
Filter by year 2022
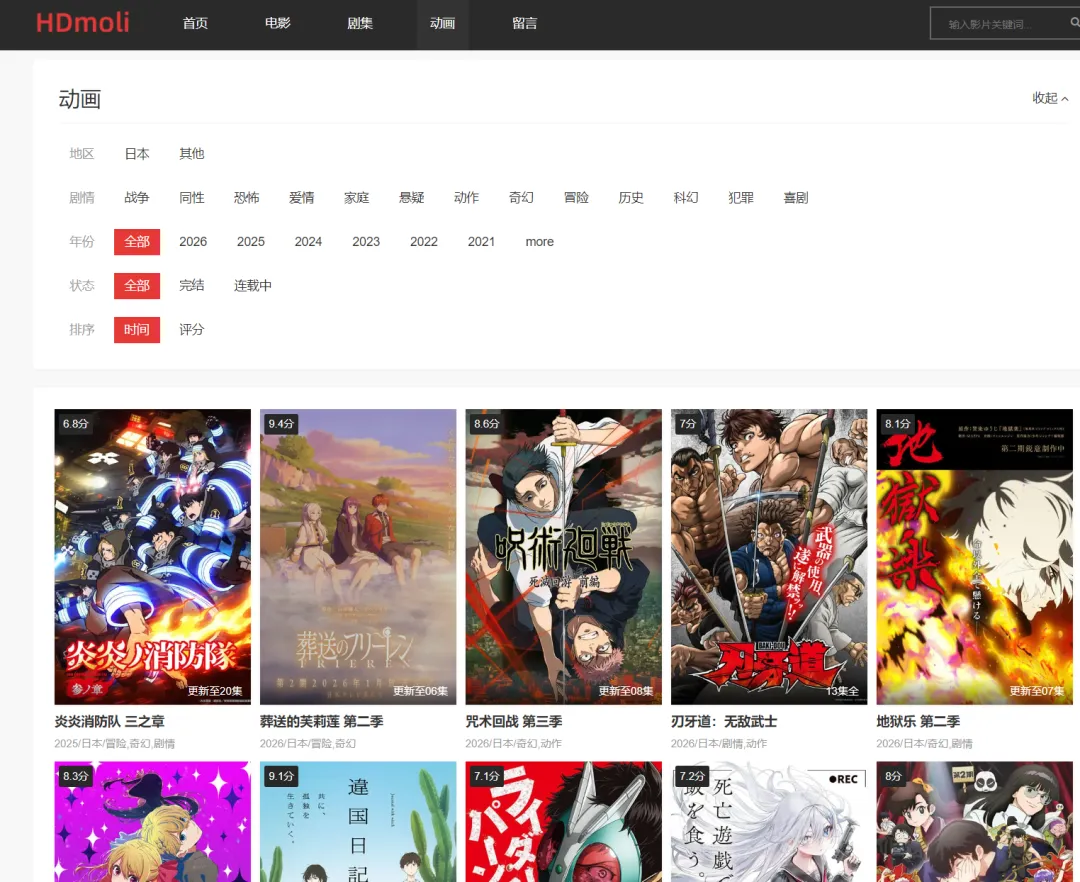424,242
